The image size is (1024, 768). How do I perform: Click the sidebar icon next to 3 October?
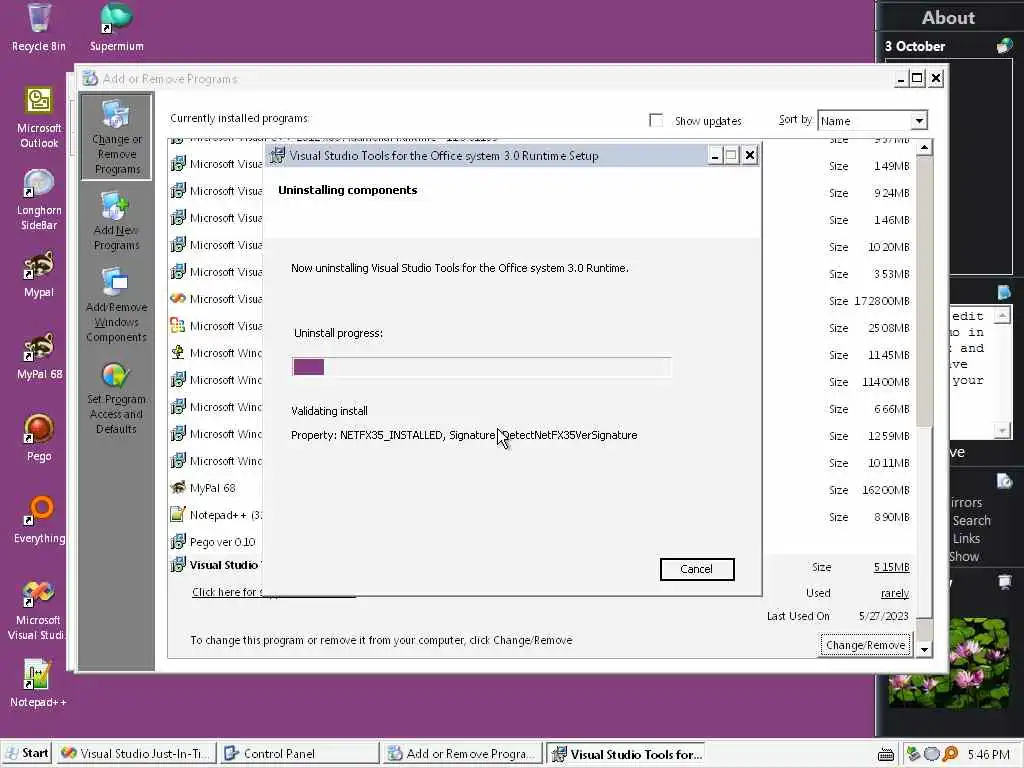[x=1004, y=46]
